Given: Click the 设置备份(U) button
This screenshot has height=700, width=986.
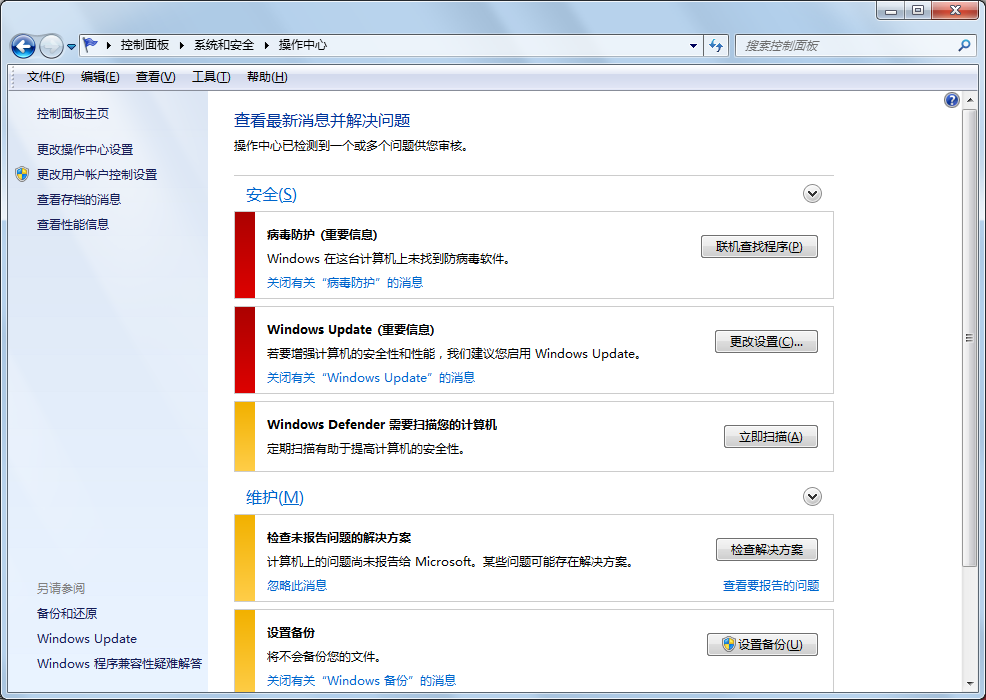Looking at the screenshot, I should coord(762,645).
